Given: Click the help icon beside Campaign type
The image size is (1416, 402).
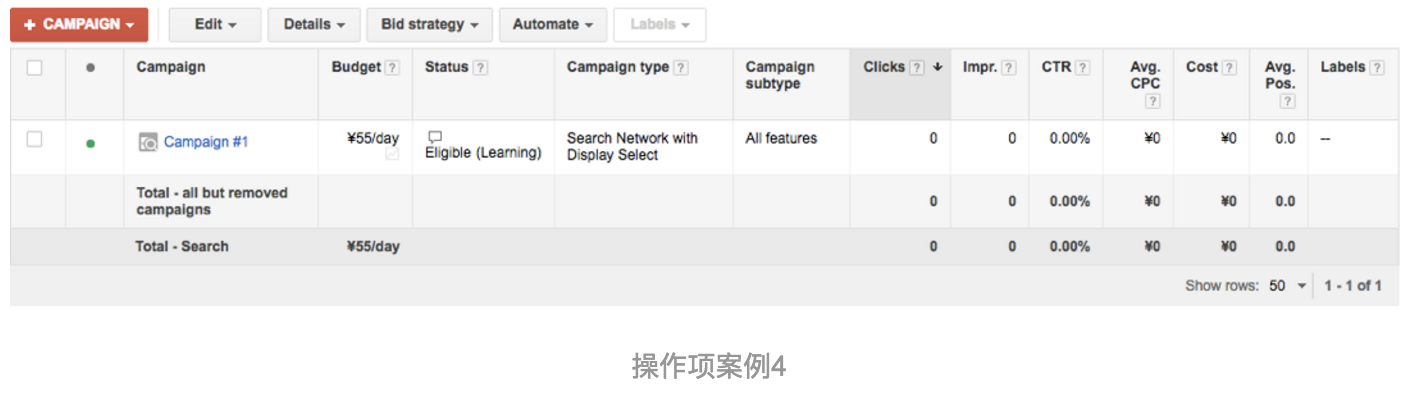Looking at the screenshot, I should coord(681,68).
